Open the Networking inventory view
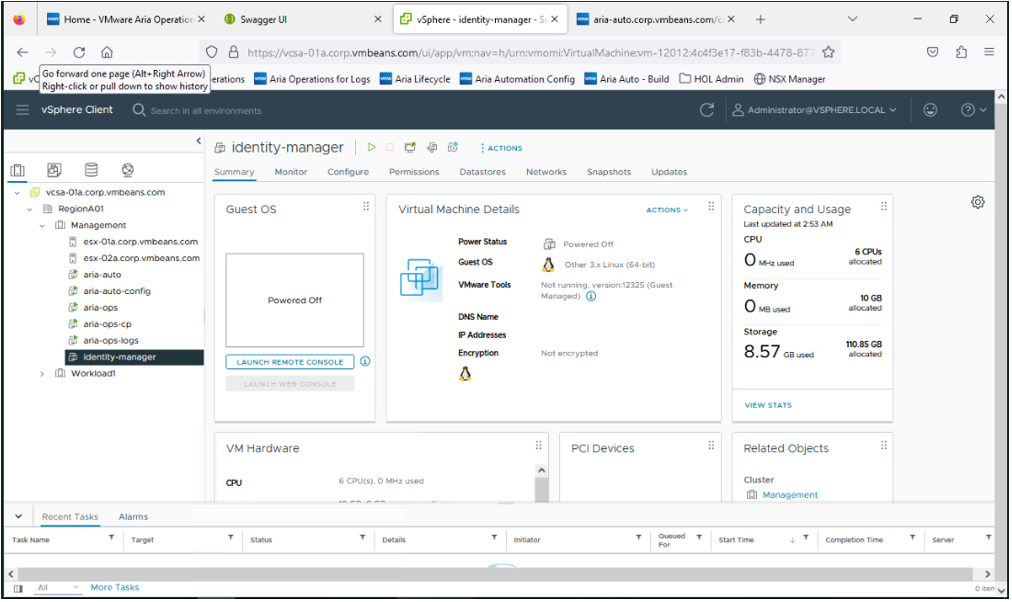This screenshot has height=602, width=1012. pos(127,170)
